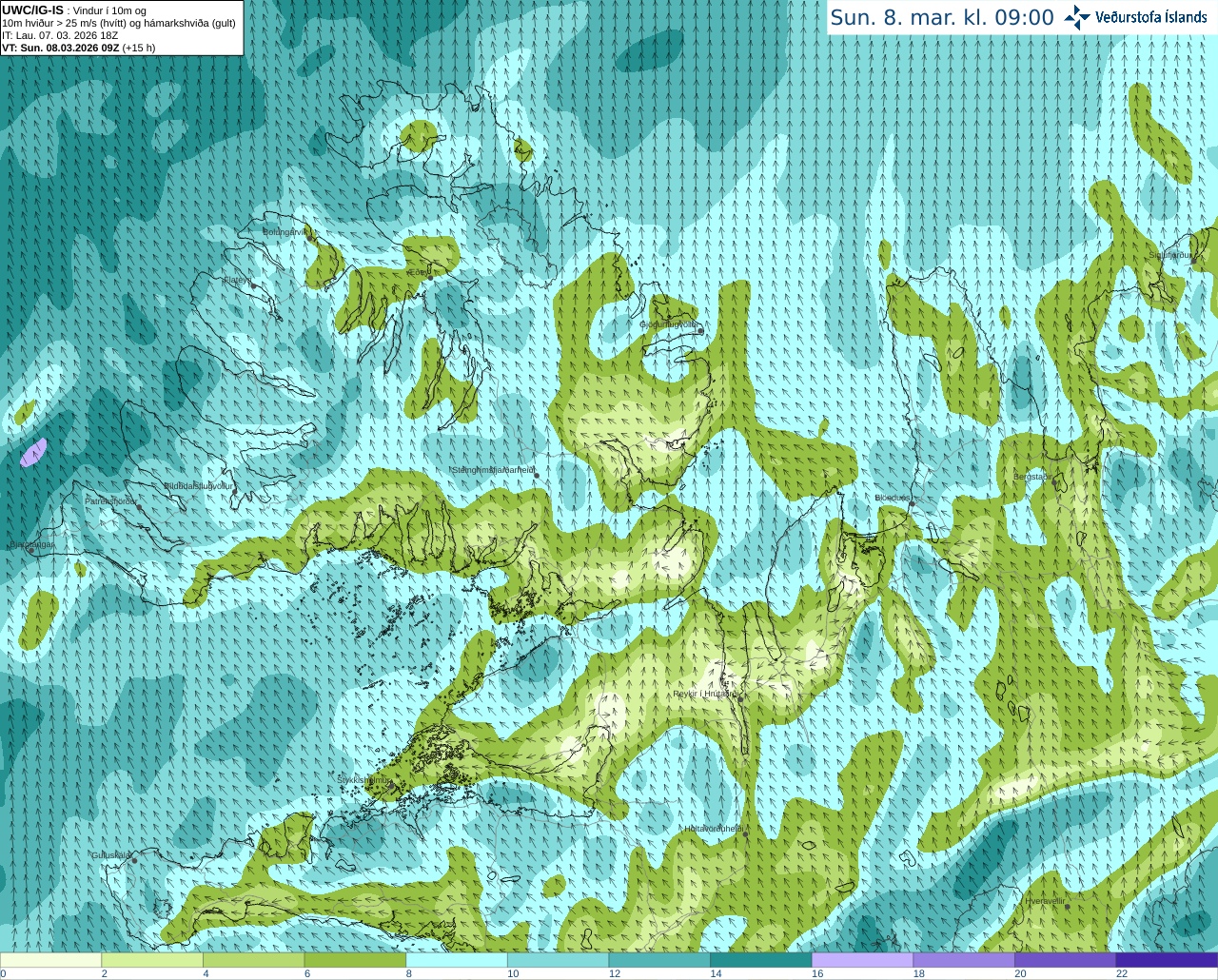Select the 4–6 m/s yellow-green legend swatch
The image size is (1218, 980).
254,960
